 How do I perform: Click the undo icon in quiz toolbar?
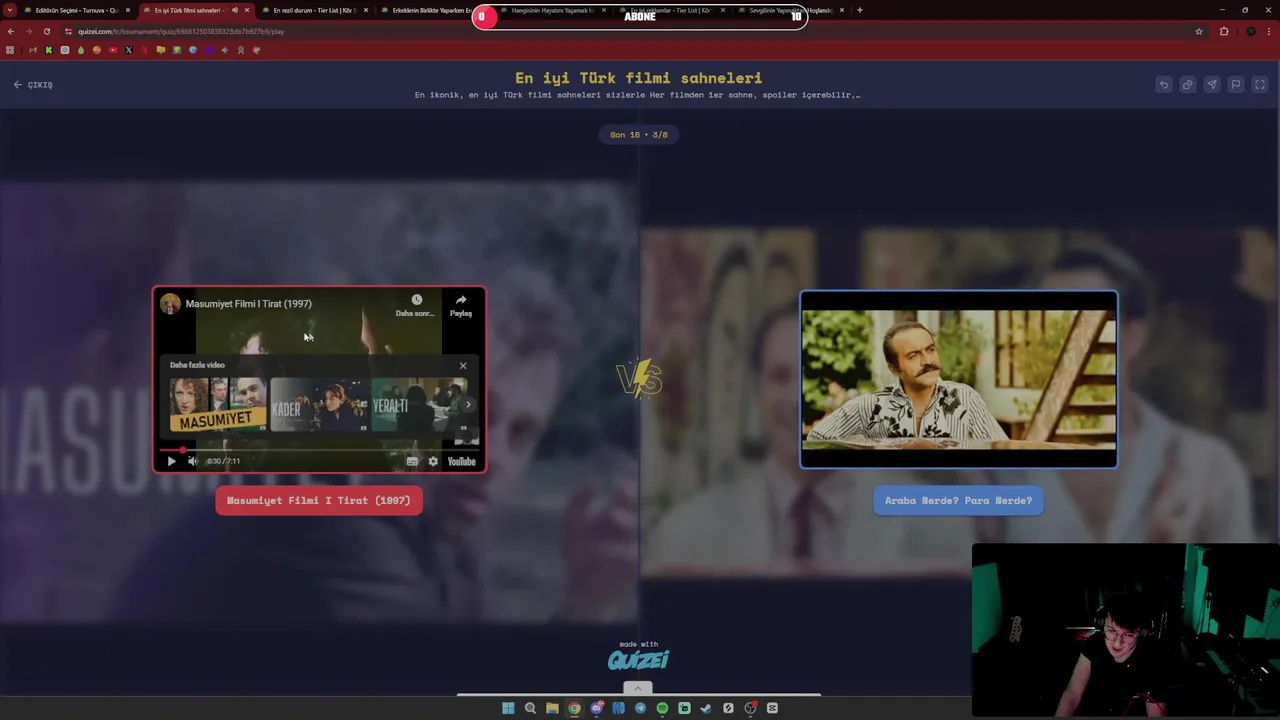(x=1164, y=85)
